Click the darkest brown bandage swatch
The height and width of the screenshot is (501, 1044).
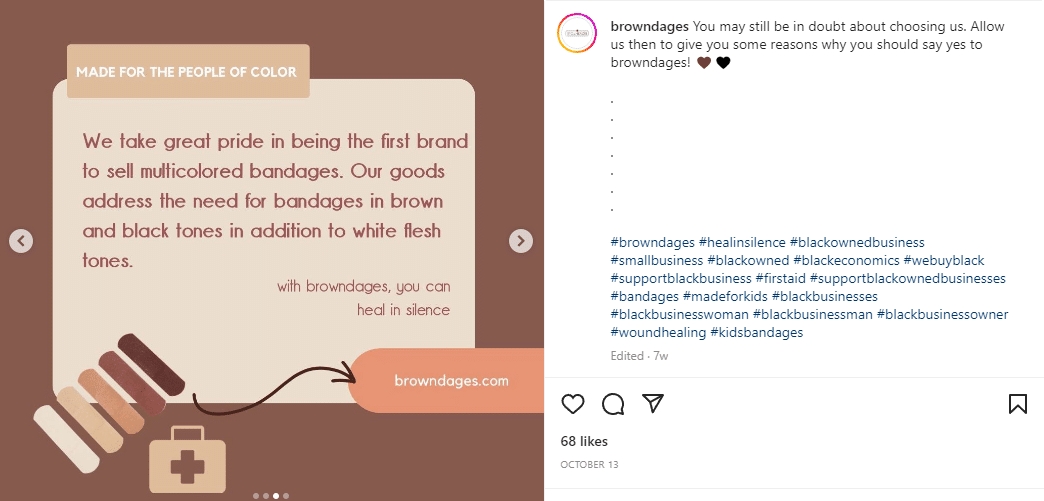click(151, 364)
